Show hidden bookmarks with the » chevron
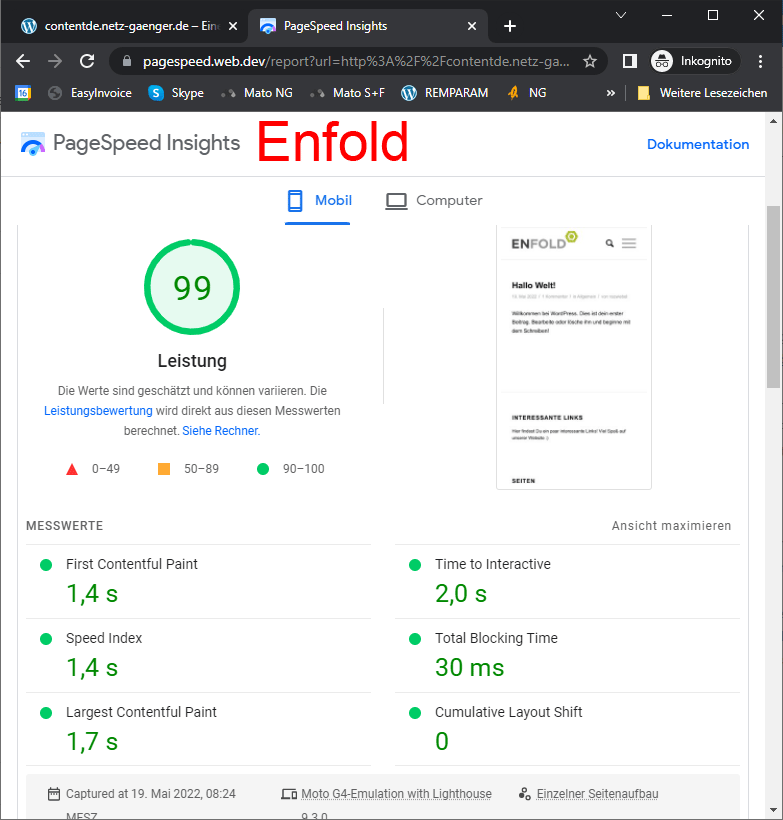 tap(610, 93)
